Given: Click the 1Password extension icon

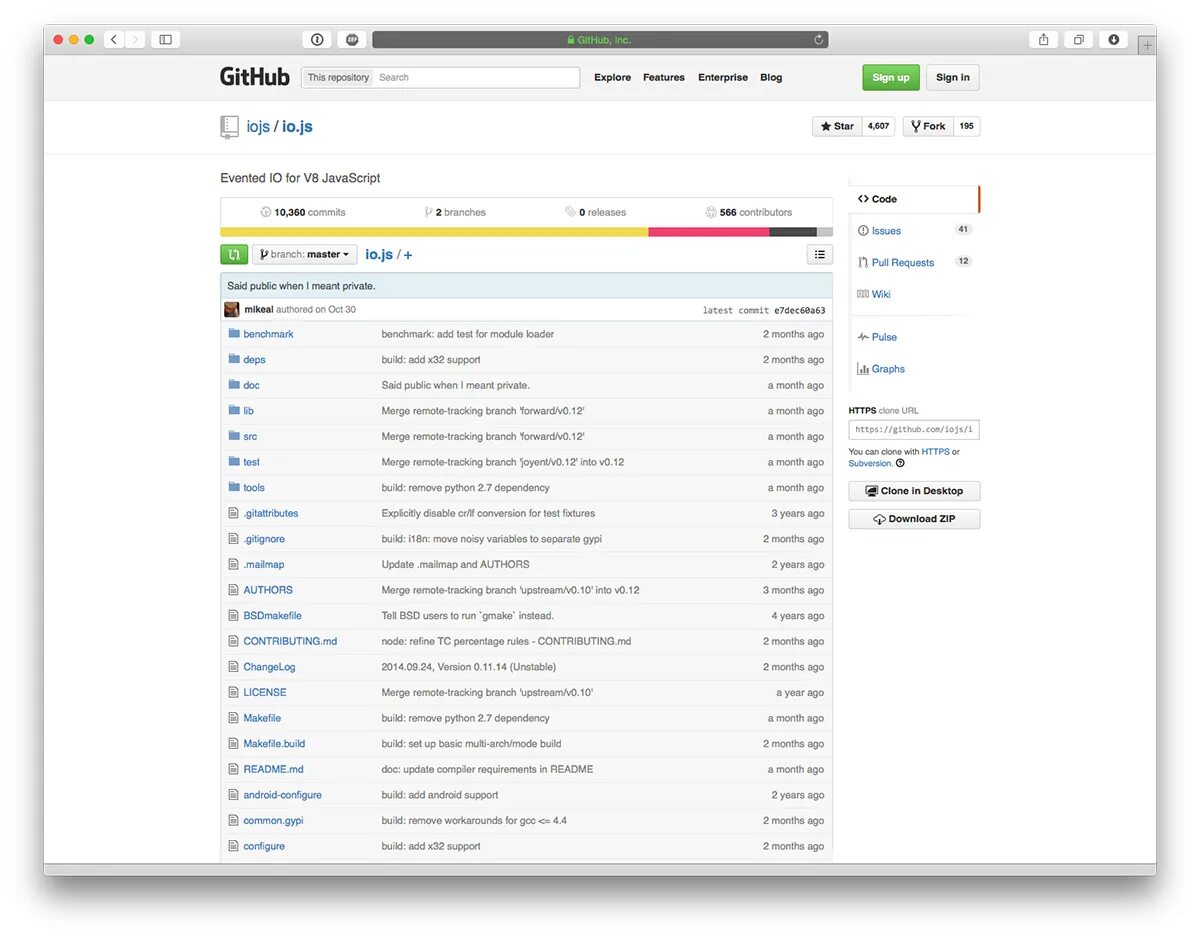Looking at the screenshot, I should pos(317,40).
